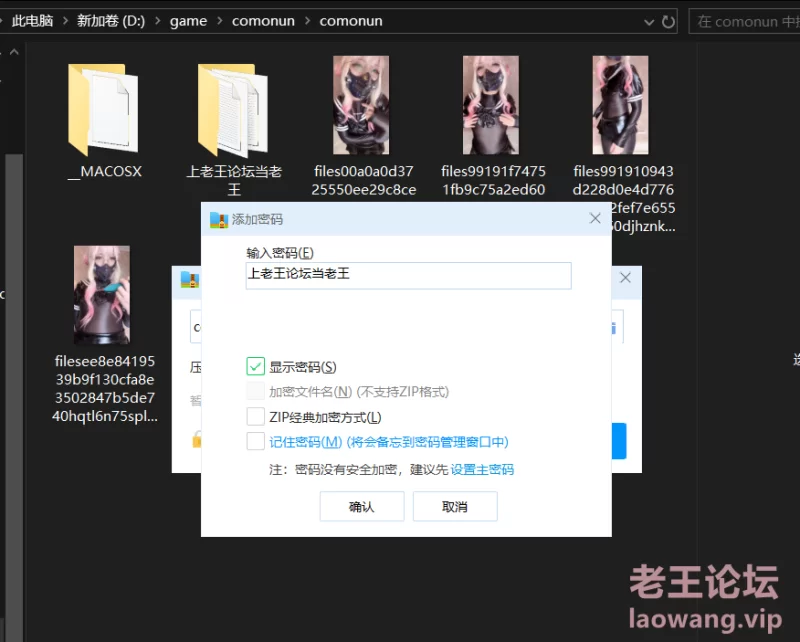Screen dimensions: 800x642
Task: Click the lock icon in background dialog
Action: (196, 439)
